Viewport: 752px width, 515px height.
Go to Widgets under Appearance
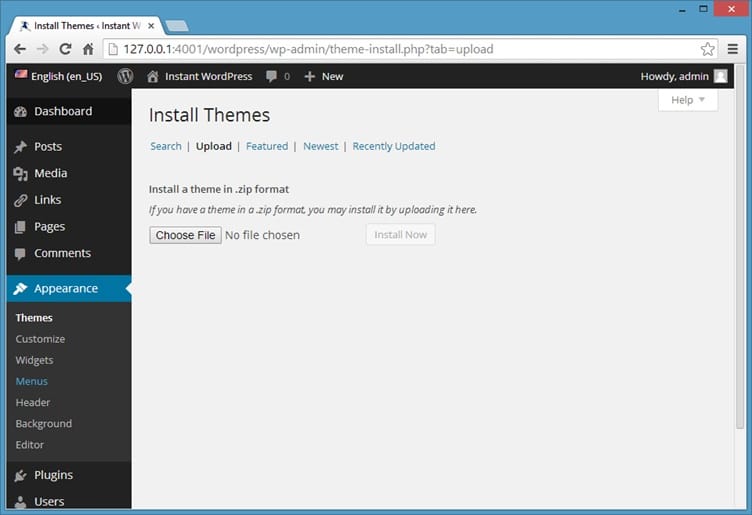[34, 360]
